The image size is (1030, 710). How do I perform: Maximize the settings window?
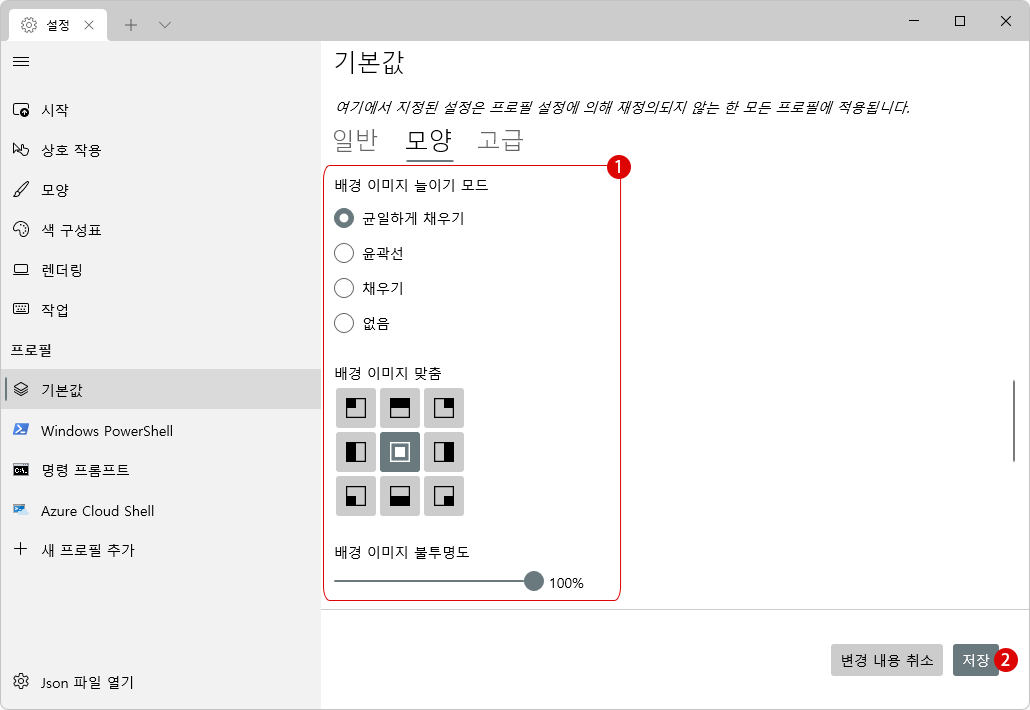960,21
